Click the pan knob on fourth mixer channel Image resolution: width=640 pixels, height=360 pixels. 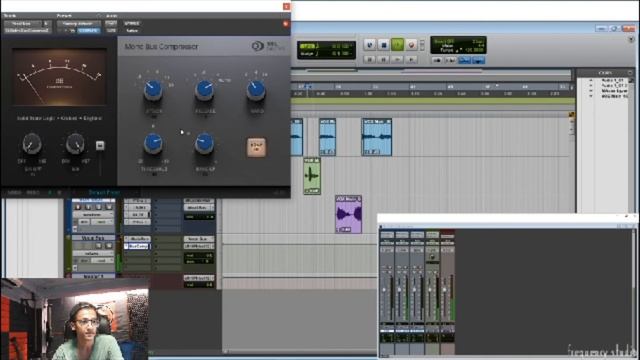coord(432,257)
